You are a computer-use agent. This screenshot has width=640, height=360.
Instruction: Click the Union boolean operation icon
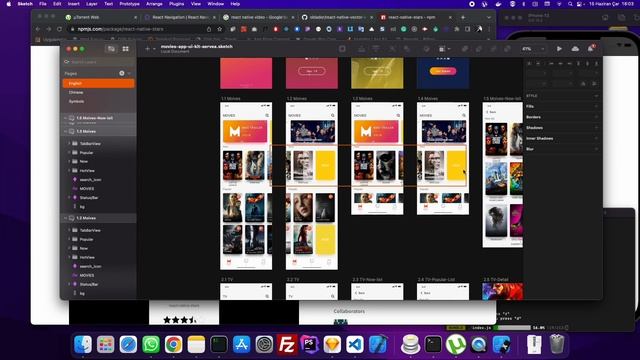(x=464, y=49)
